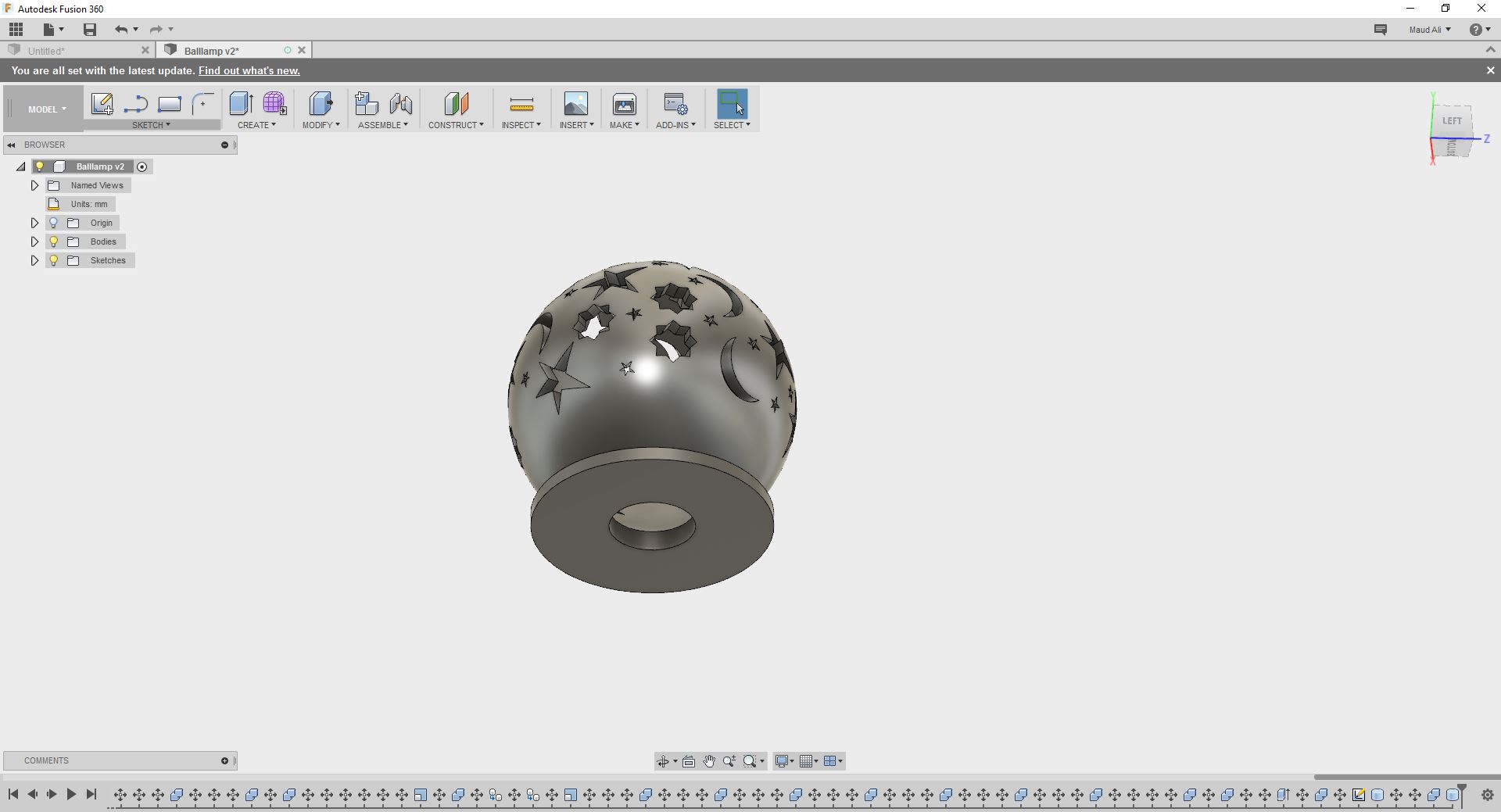Screen dimensions: 1501x812
Task: Collapse the Balllamp v2 root node
Action: pyautogui.click(x=21, y=166)
